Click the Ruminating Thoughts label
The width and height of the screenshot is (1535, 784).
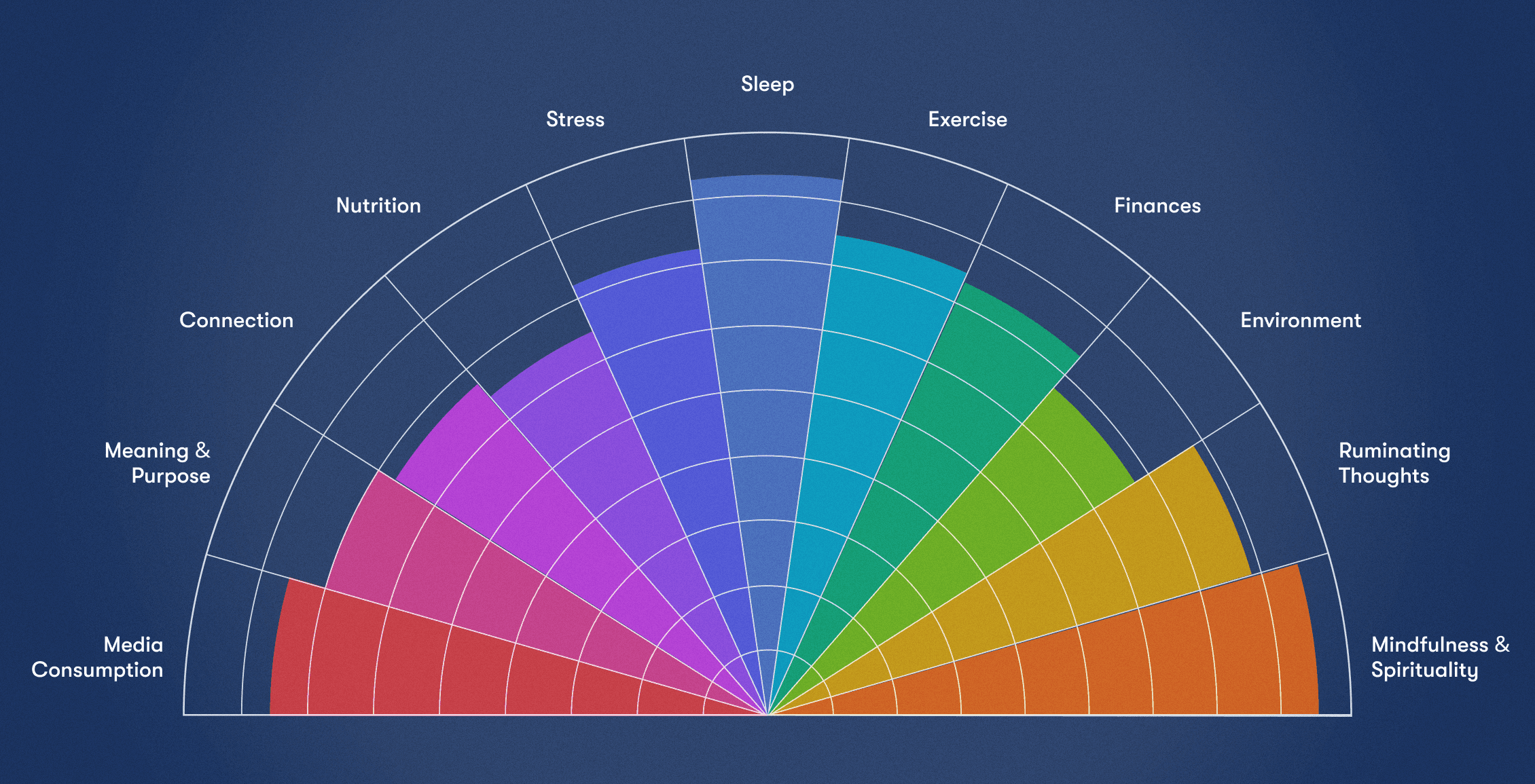click(x=1394, y=463)
